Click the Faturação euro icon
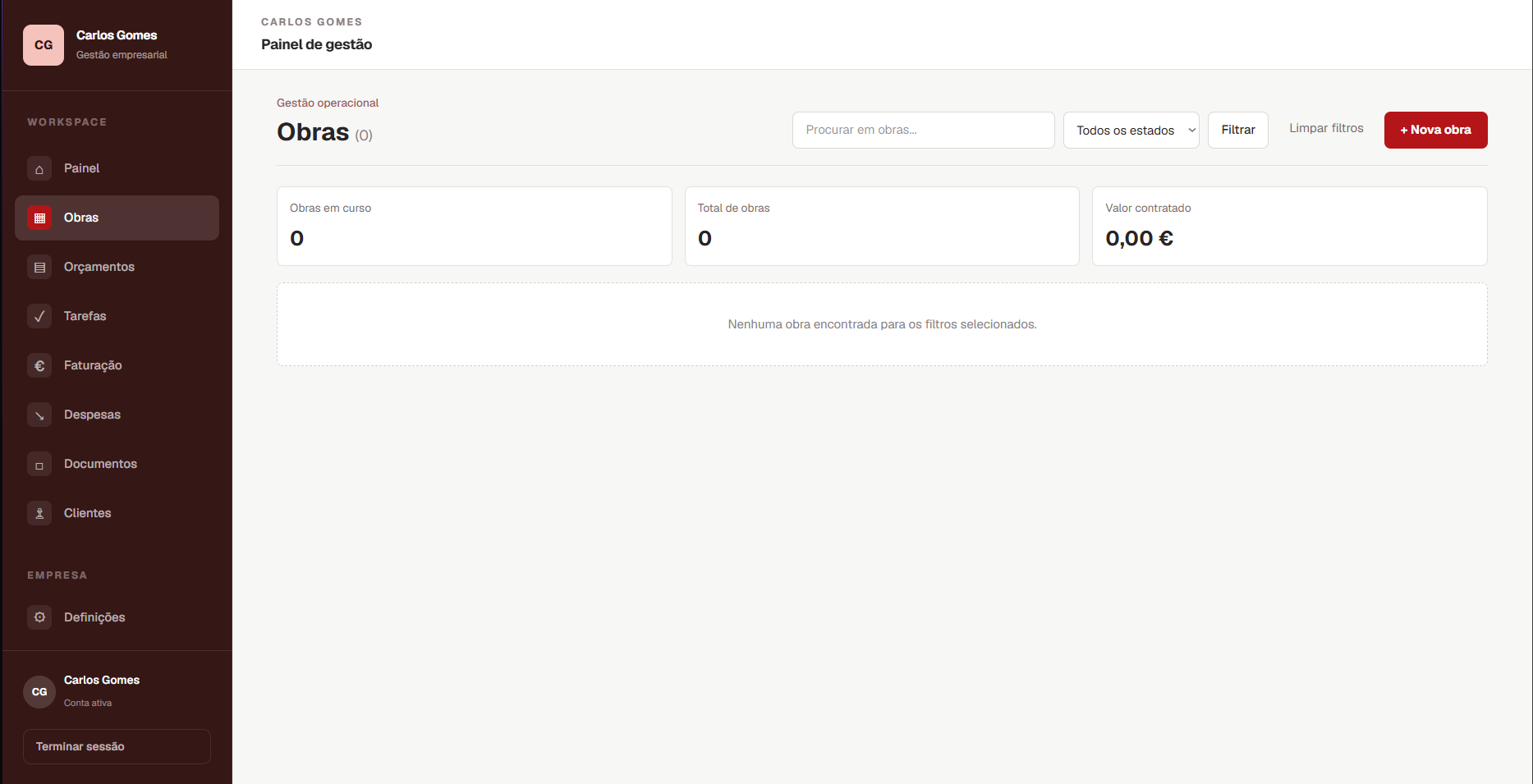1533x784 pixels. (x=39, y=365)
